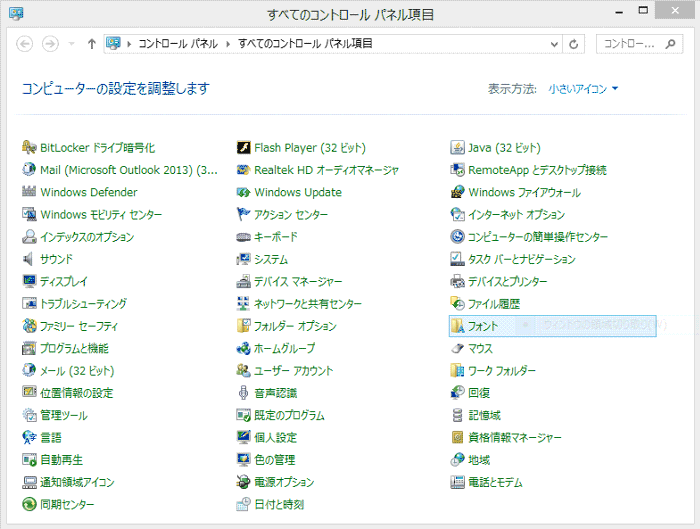Image resolution: width=700 pixels, height=529 pixels.
Task: Click the Forward navigation button
Action: coord(50,44)
